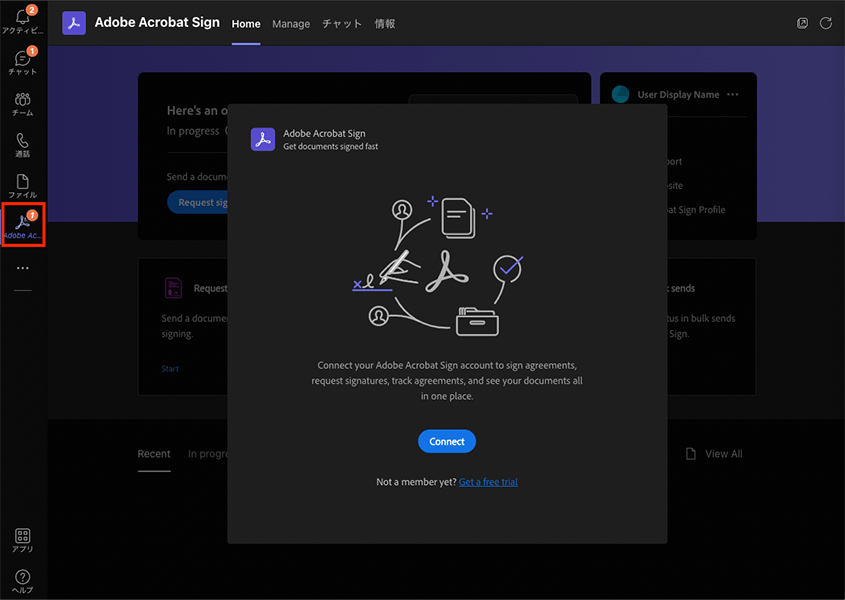Select Adobe Acrobat Sign app in sidebar
This screenshot has width=845, height=600.
[23, 225]
